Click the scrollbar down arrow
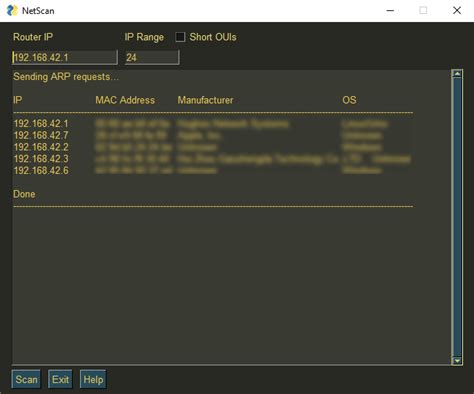Viewport: 474px width, 394px height. 457,361
